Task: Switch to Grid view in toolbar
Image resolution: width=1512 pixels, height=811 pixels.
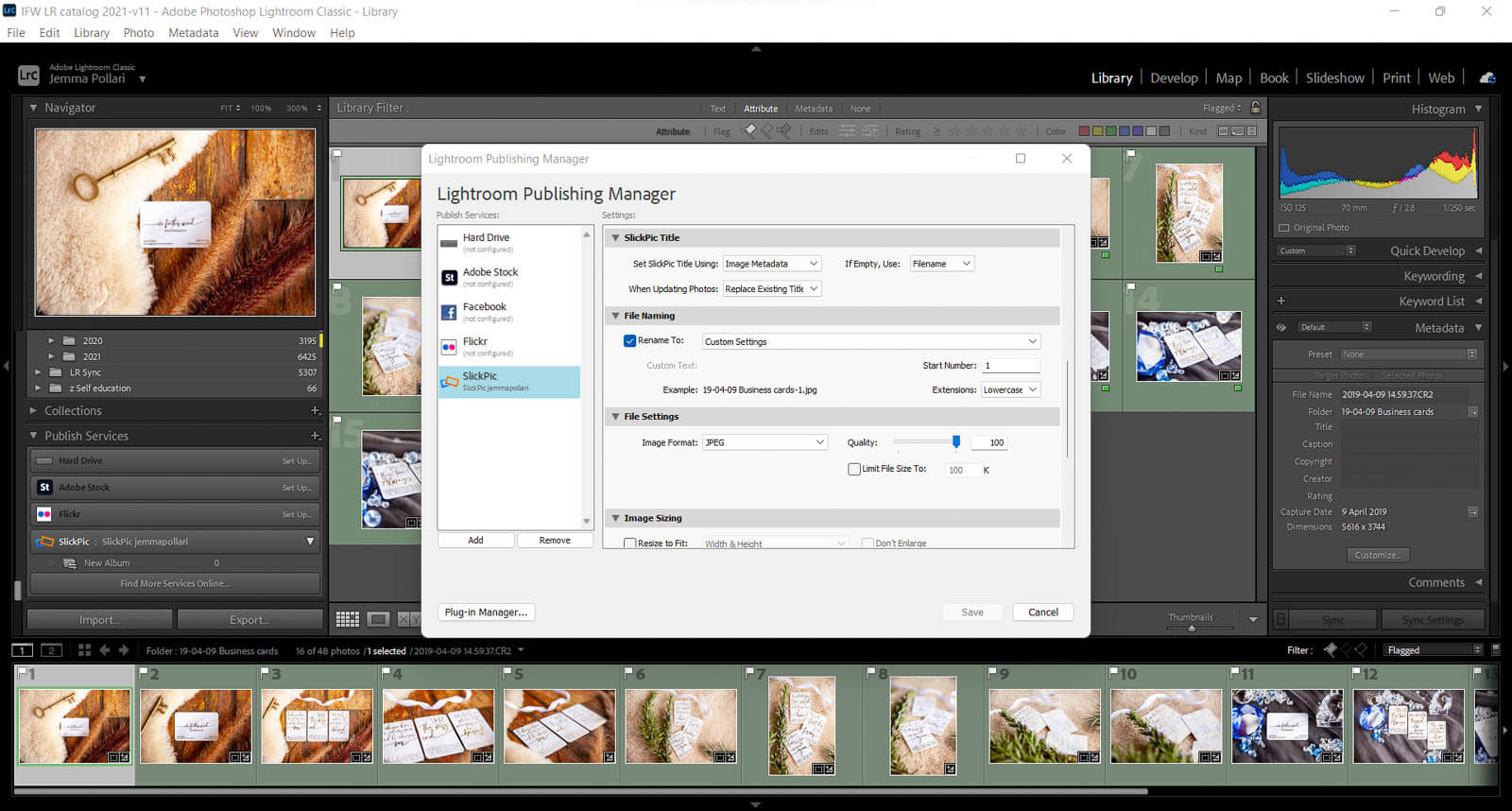Action: pos(348,619)
